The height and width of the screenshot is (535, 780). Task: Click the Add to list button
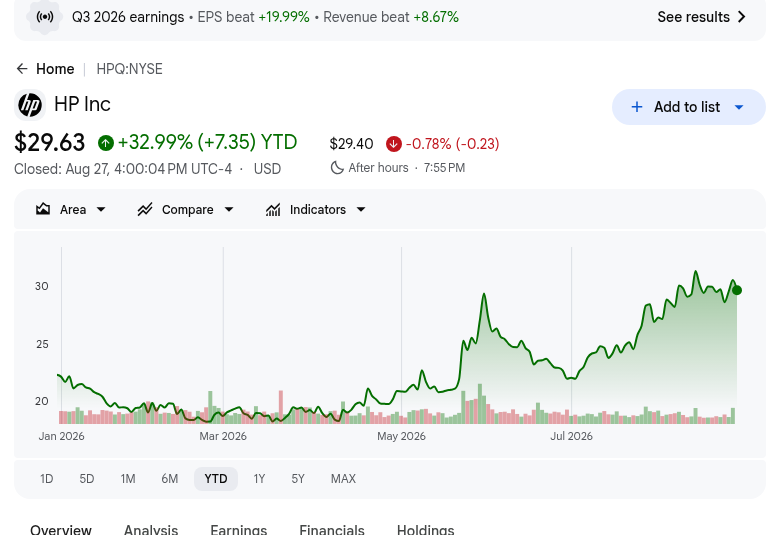688,107
